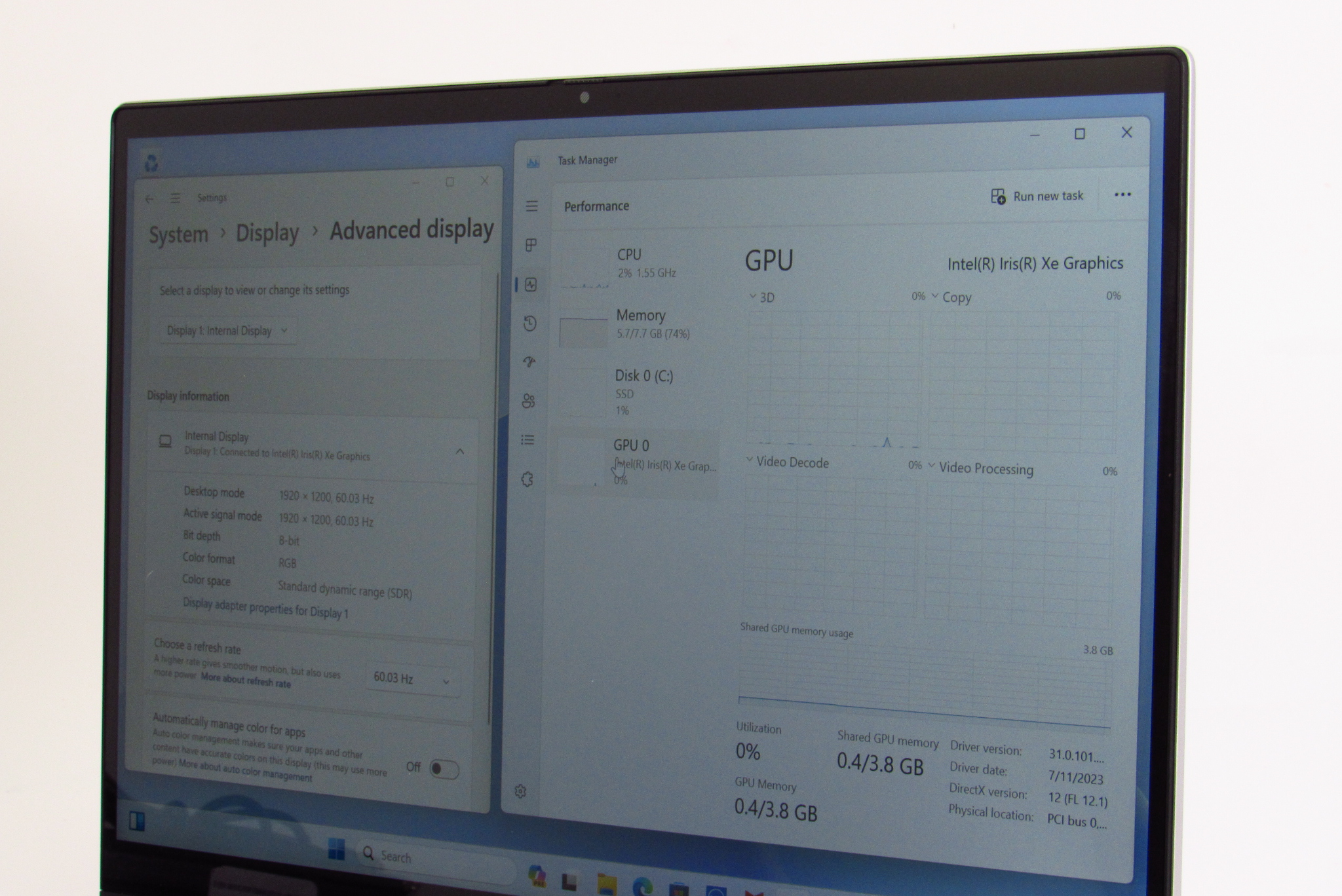1342x896 pixels.
Task: Open Task Manager settings gear
Action: click(x=520, y=792)
